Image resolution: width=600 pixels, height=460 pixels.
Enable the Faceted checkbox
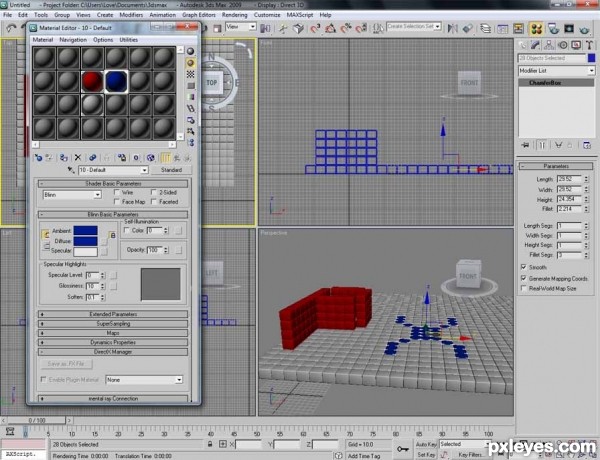tap(154, 201)
